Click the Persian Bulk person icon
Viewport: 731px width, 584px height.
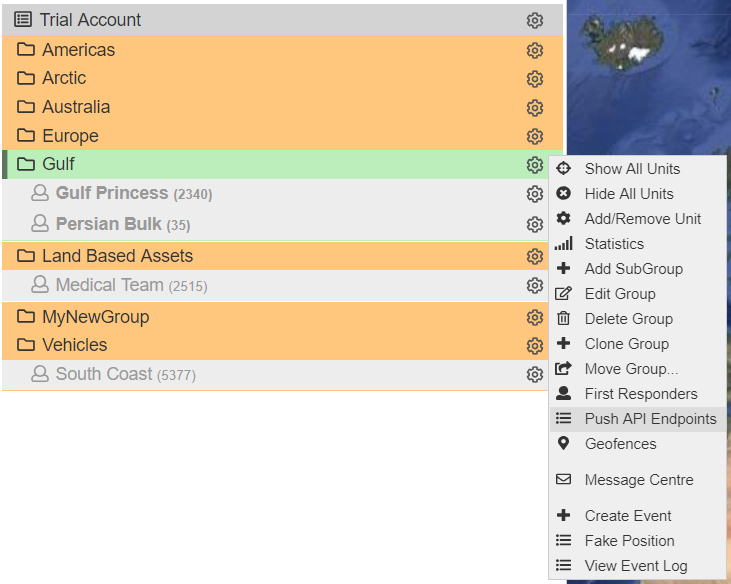[40, 223]
